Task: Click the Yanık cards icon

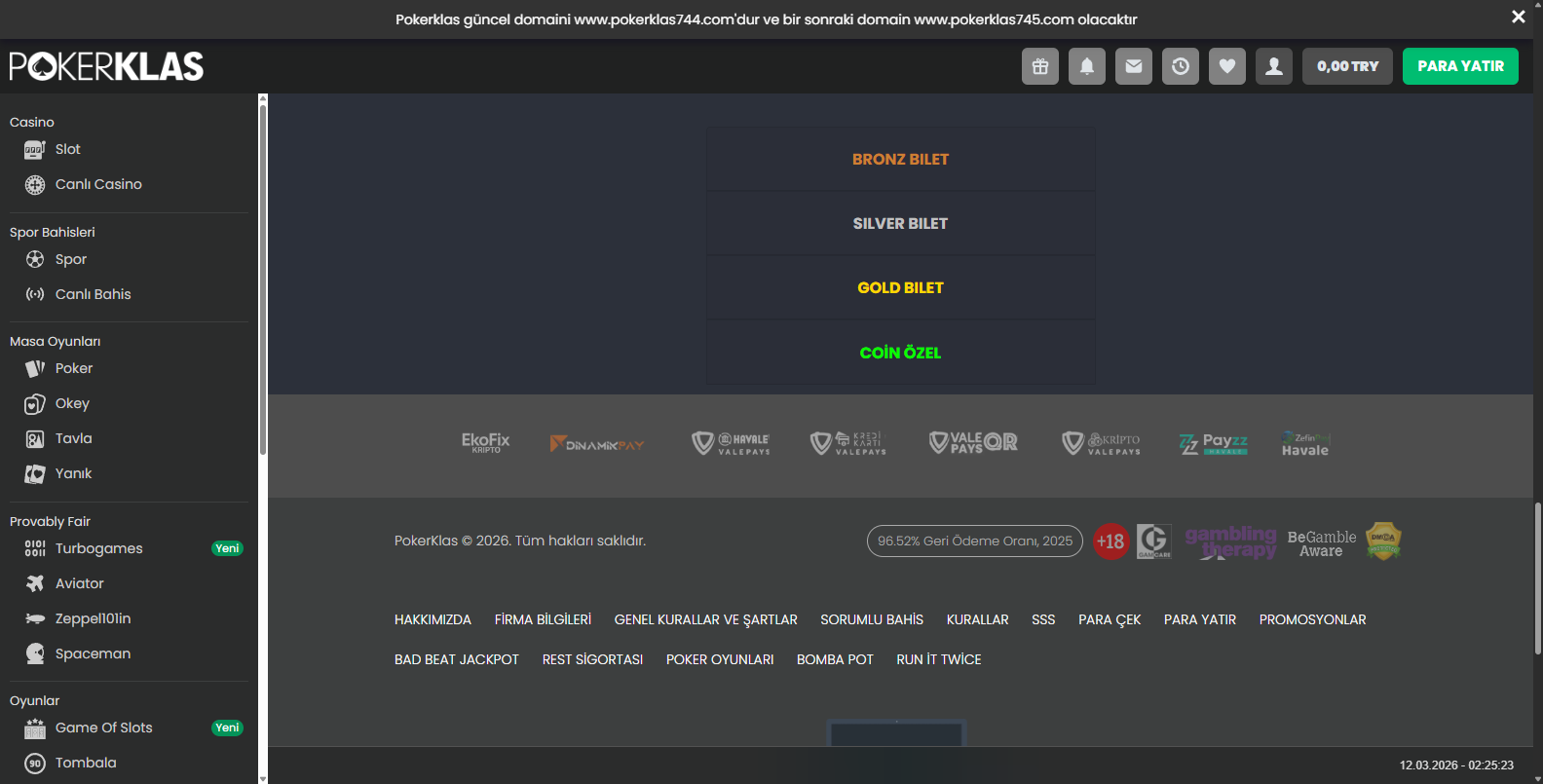Action: 35,473
